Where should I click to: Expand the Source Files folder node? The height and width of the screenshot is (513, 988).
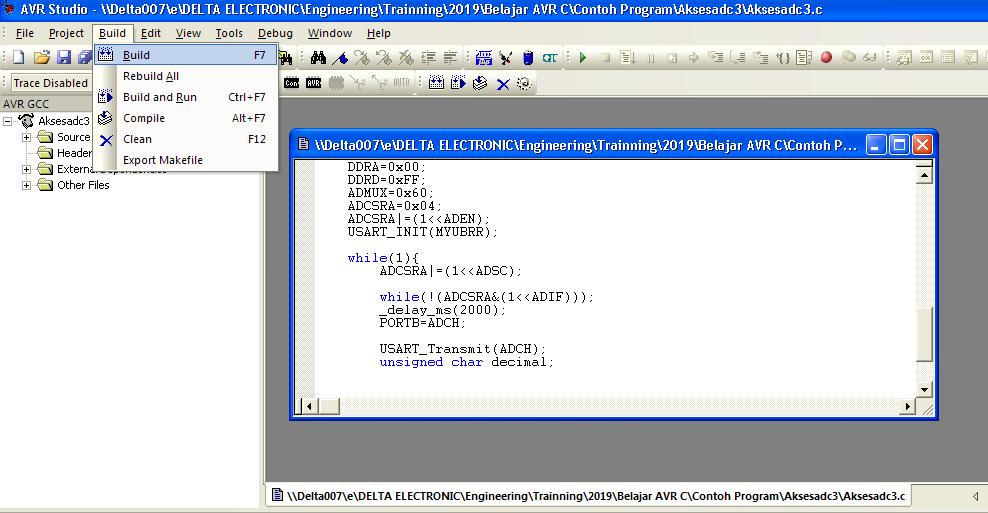[27, 137]
